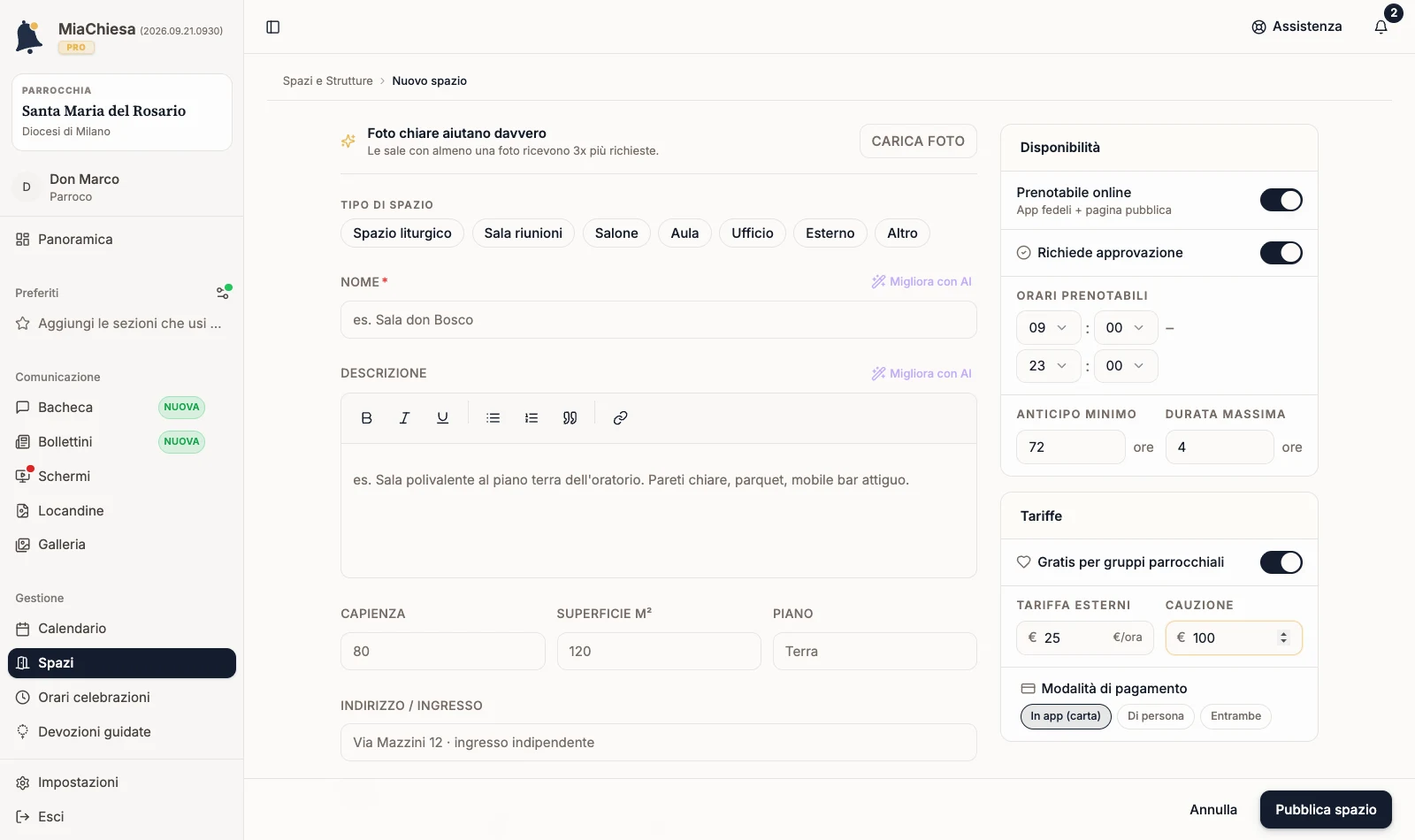Screen dimensions: 1415x840
Task: Open start hour dropdown showing 09
Action: coord(1048,328)
